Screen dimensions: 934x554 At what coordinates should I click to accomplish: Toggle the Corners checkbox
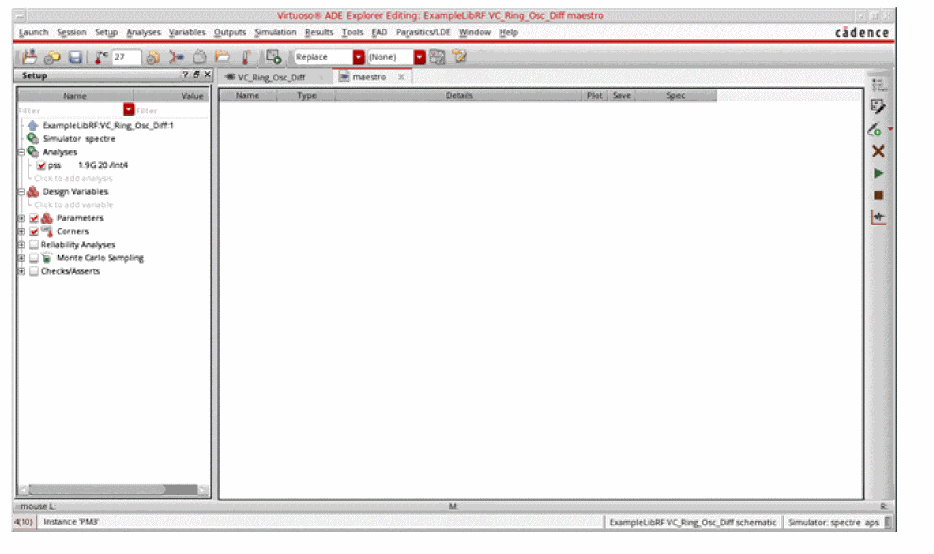click(x=34, y=231)
